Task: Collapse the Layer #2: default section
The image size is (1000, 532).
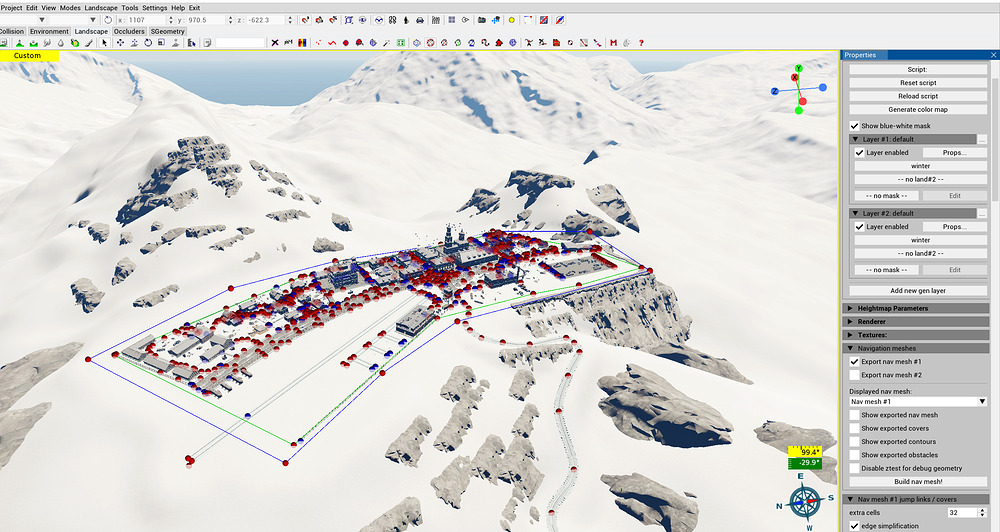Action: click(x=913, y=213)
